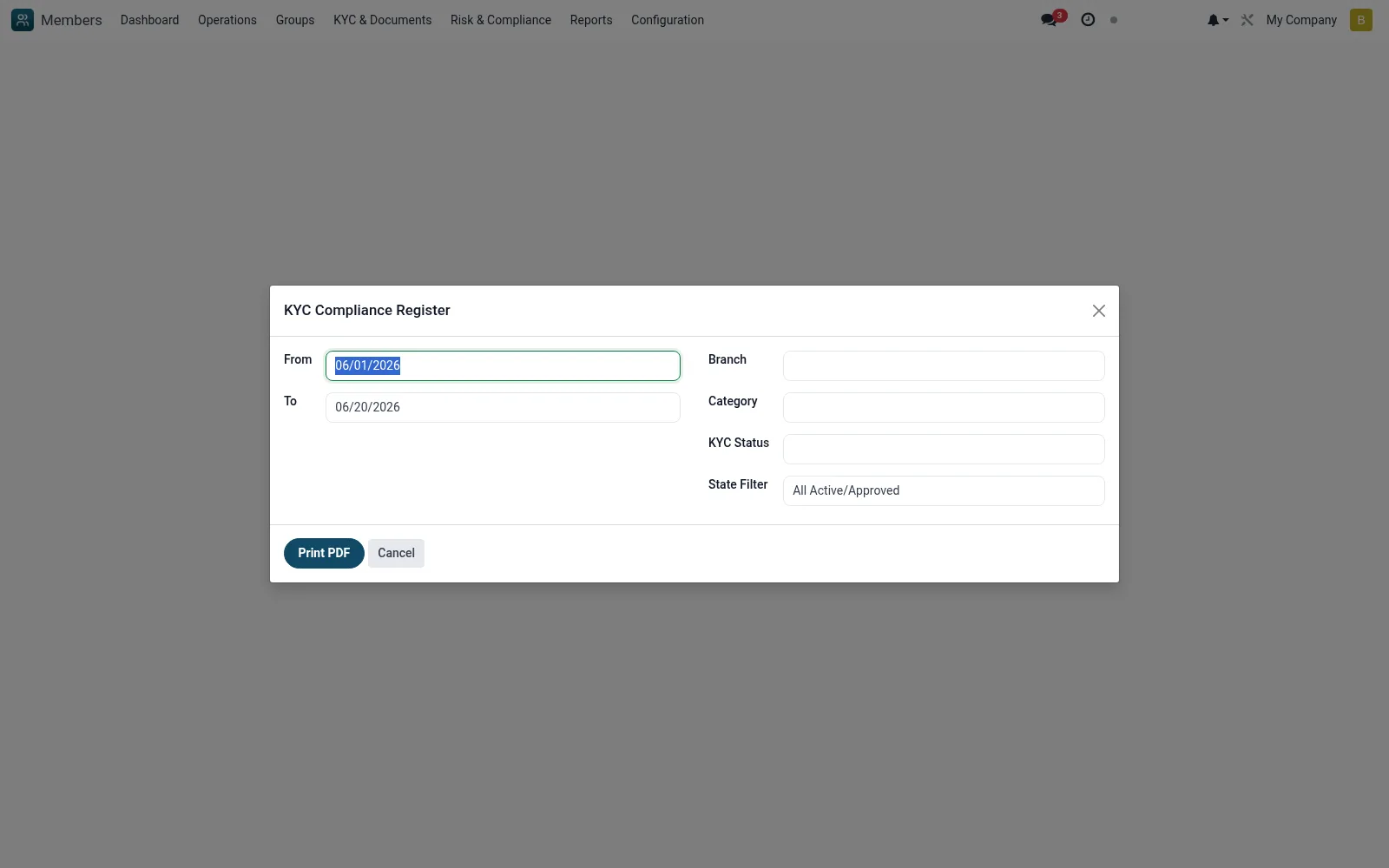The width and height of the screenshot is (1389, 868).
Task: Click the KYC Compliance Register title text
Action: (367, 311)
